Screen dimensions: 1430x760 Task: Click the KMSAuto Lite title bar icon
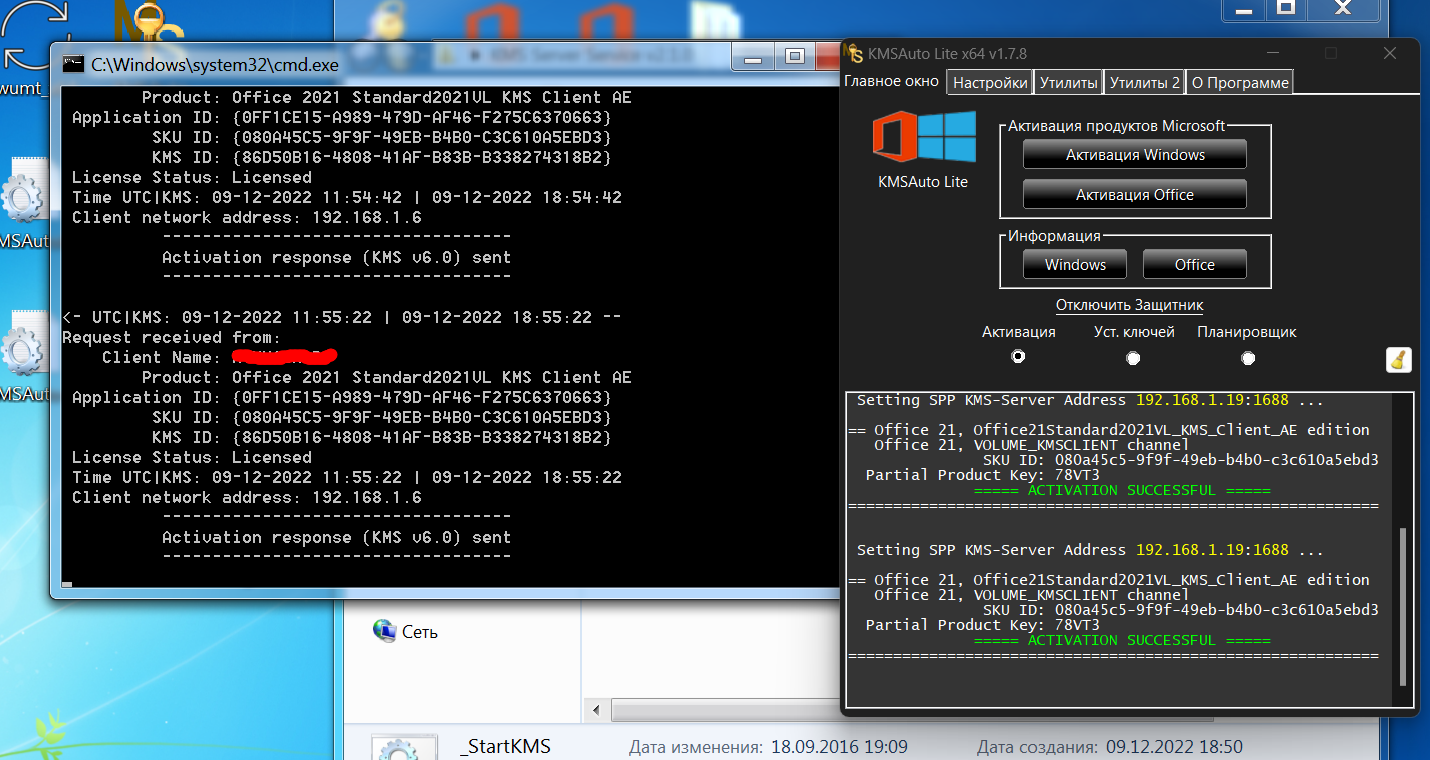pos(855,53)
